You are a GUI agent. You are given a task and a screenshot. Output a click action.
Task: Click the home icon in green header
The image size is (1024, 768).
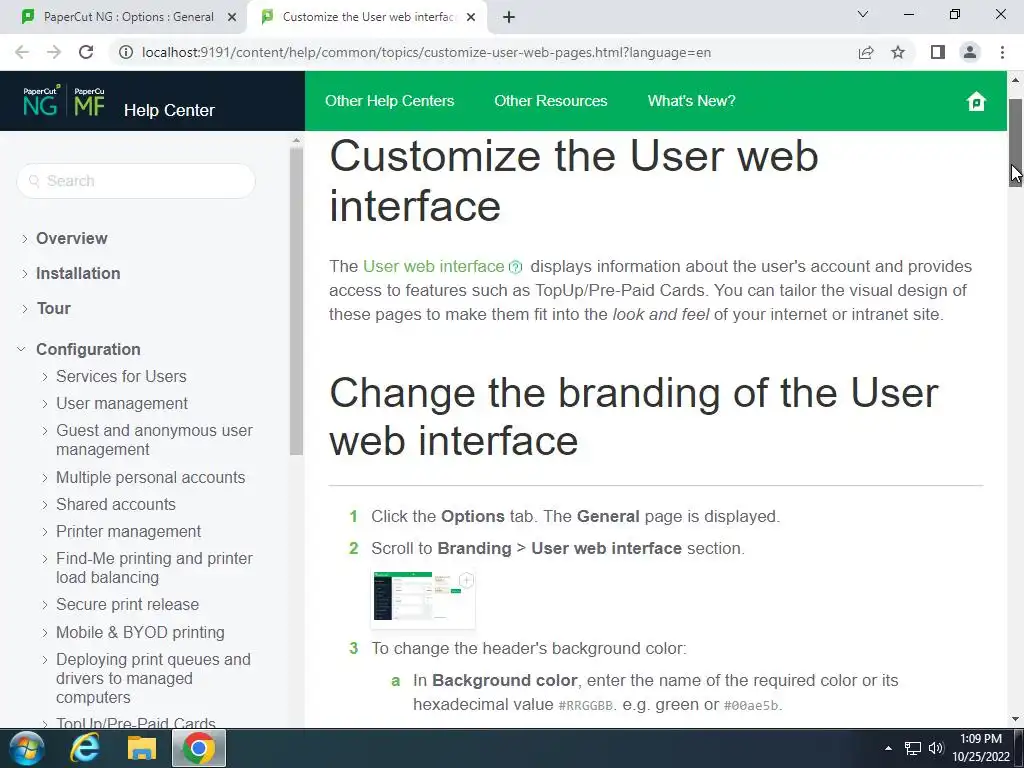tap(976, 101)
